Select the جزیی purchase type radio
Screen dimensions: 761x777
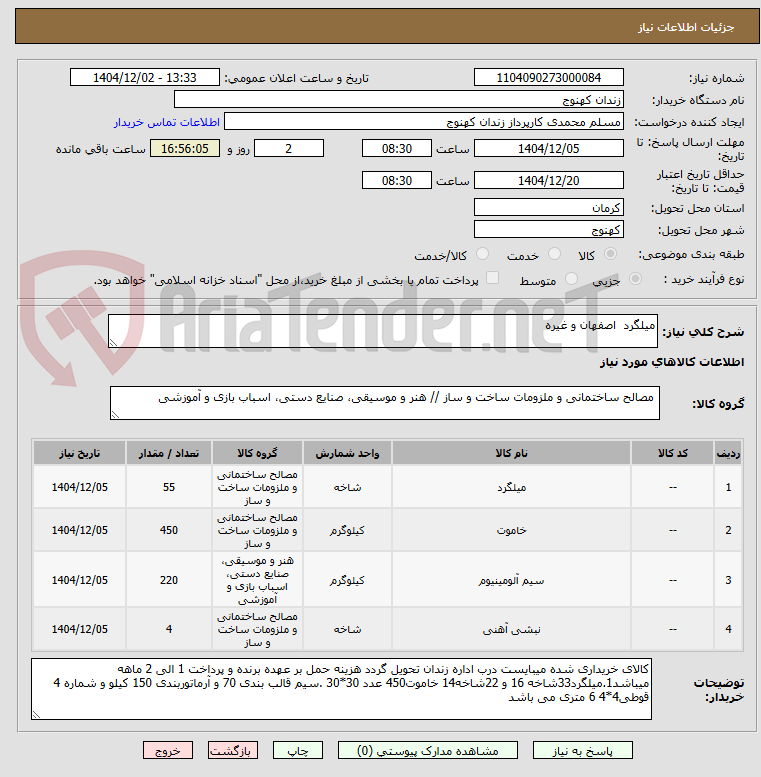[x=635, y=278]
